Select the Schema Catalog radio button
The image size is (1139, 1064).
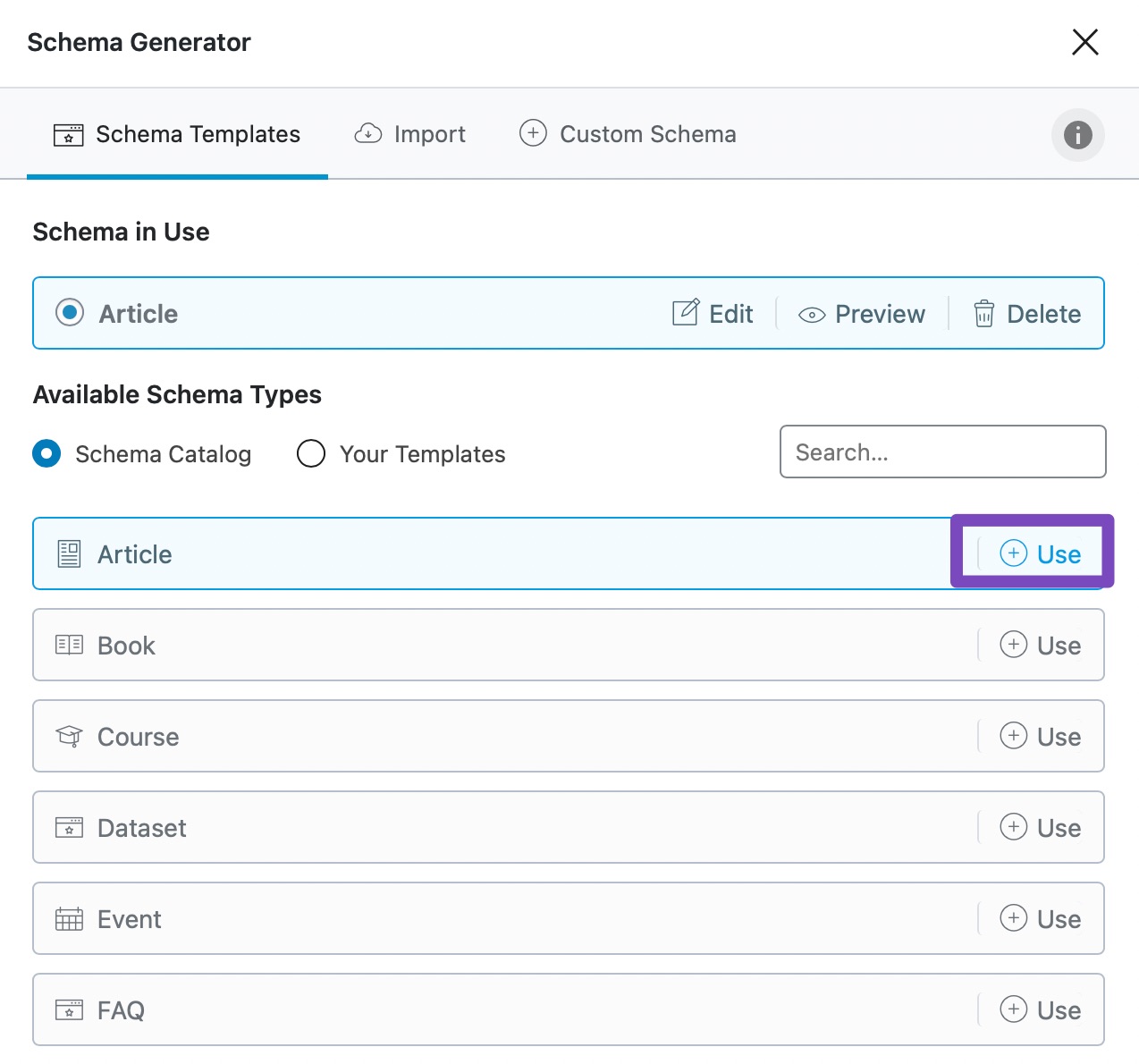click(46, 453)
